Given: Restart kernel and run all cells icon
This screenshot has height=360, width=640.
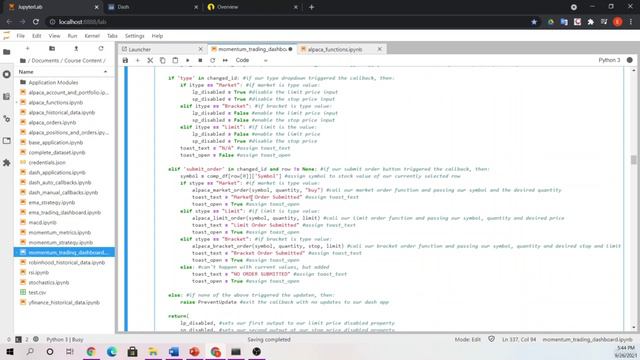Looking at the screenshot, I should pyautogui.click(x=225, y=60).
